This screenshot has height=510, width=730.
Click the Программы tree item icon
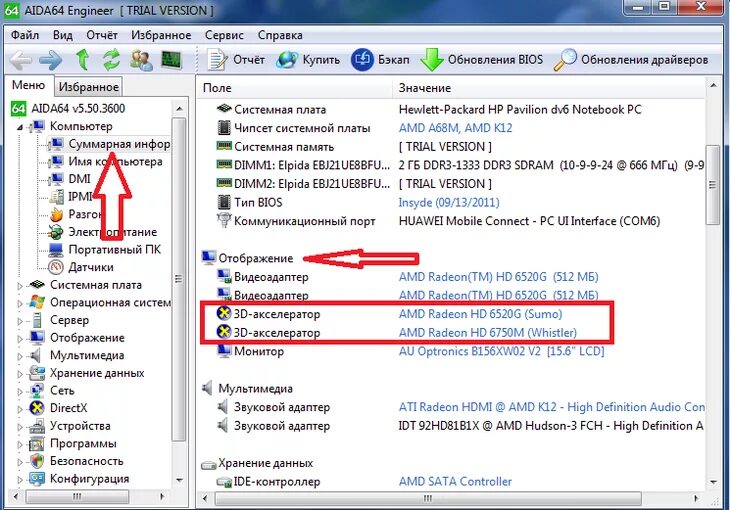coord(36,443)
